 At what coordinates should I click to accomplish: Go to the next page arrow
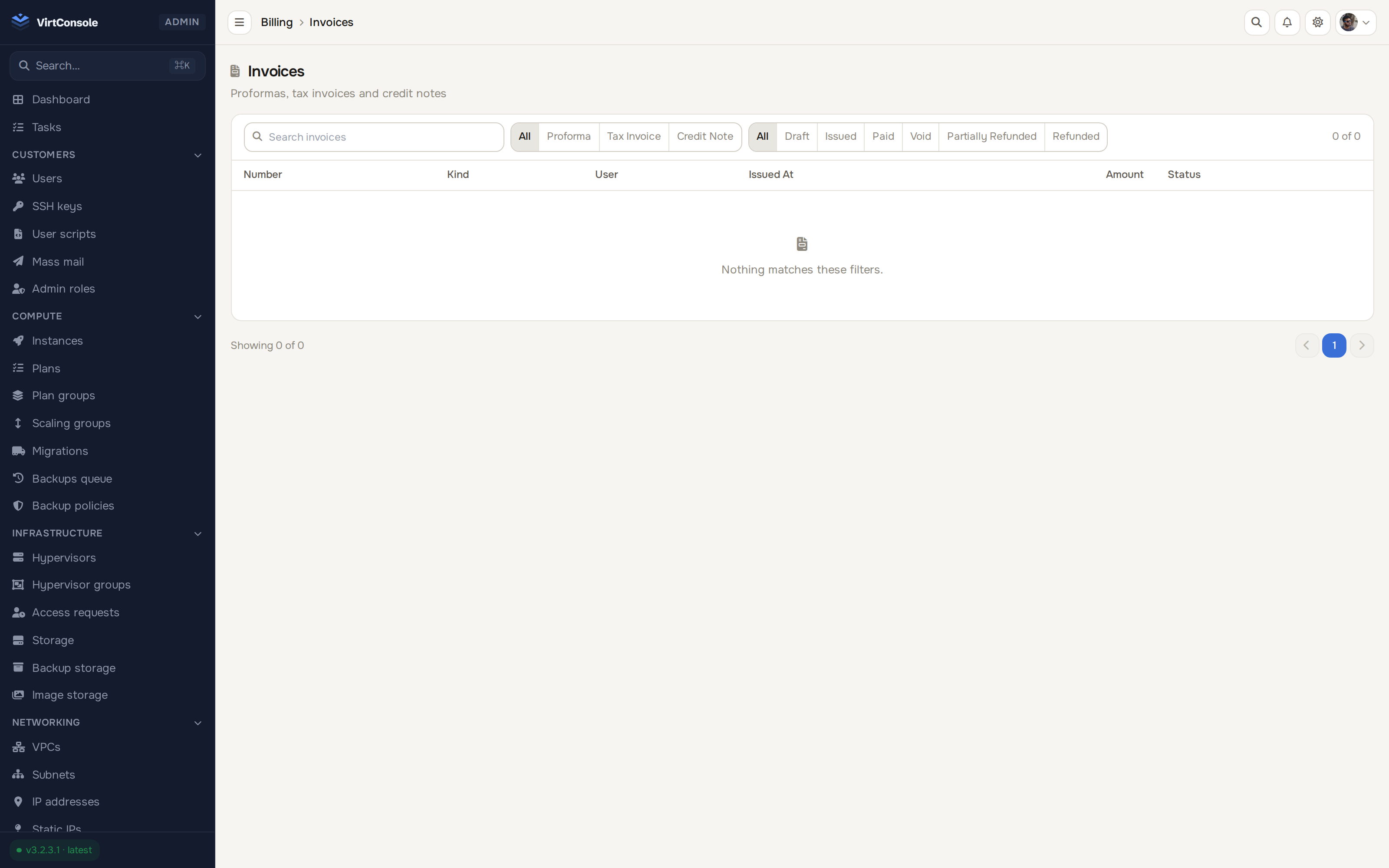click(x=1362, y=345)
